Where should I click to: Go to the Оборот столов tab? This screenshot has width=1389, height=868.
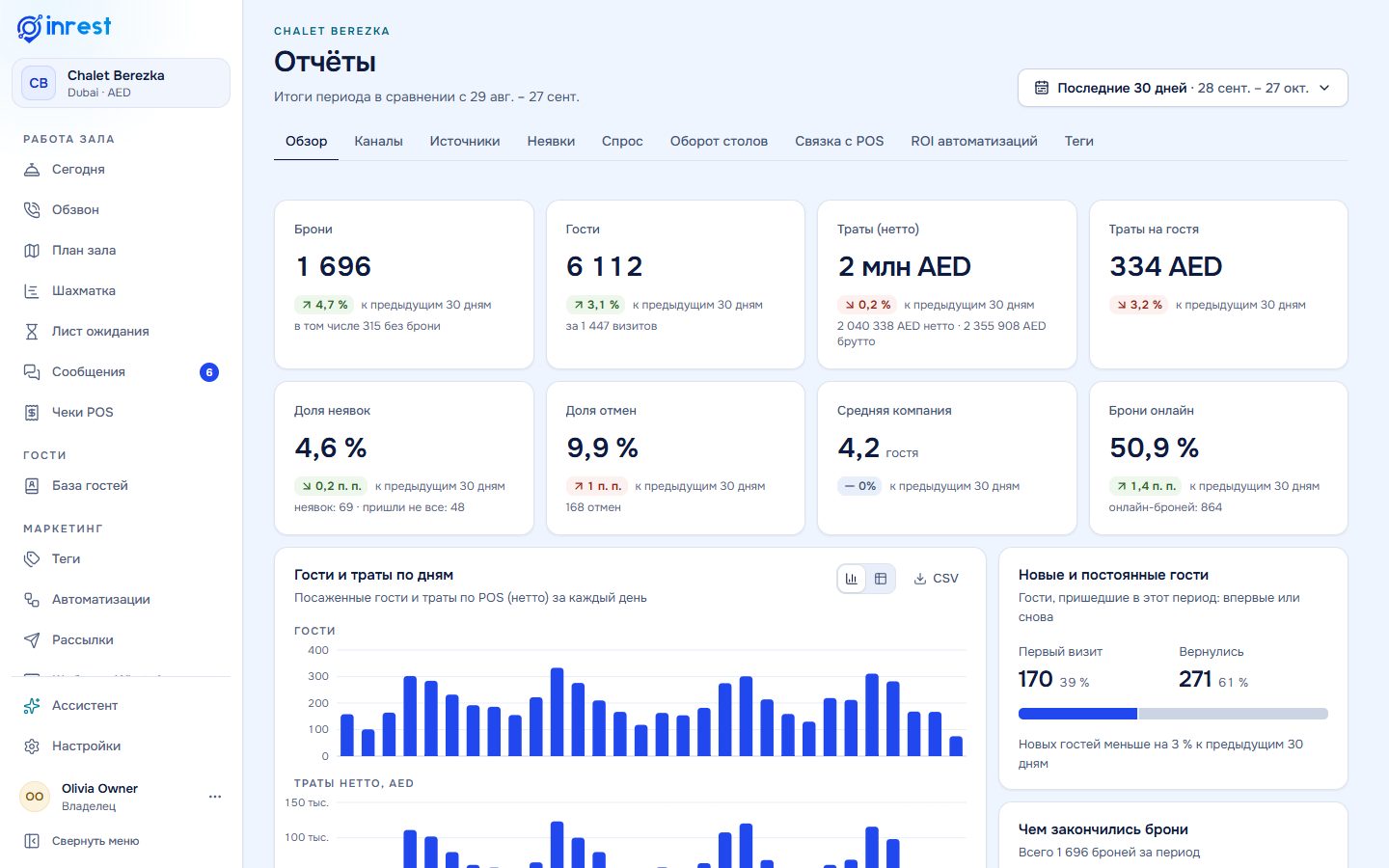pyautogui.click(x=719, y=141)
